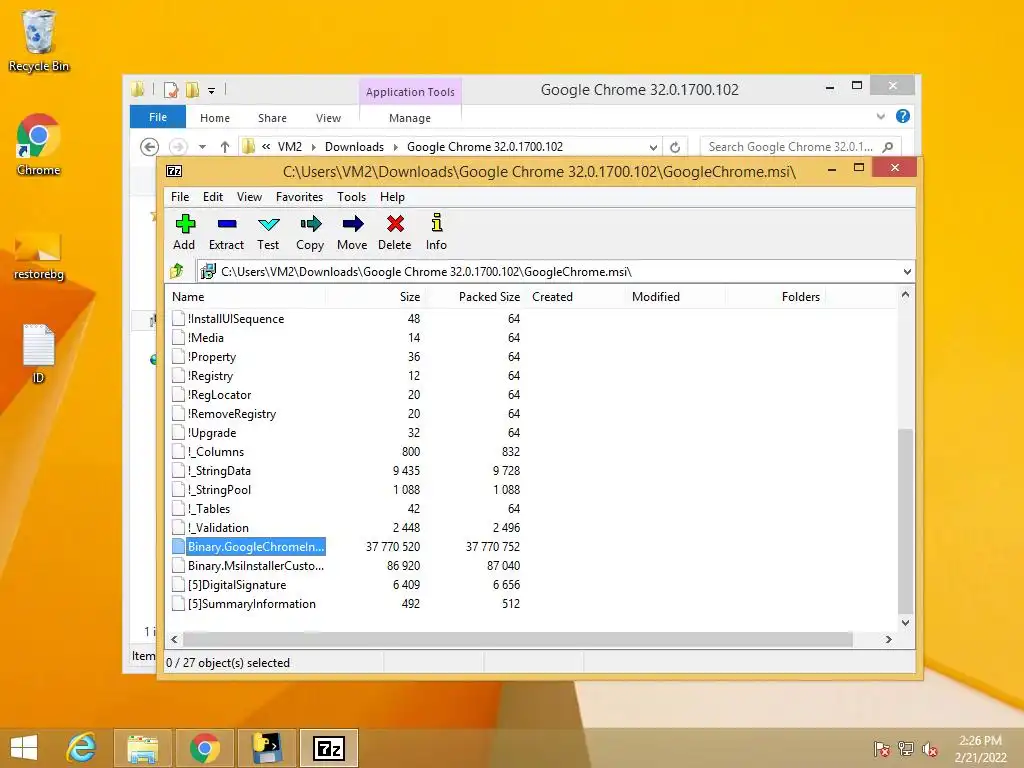Switch to Explorer's Home ribbon tab

tap(215, 118)
